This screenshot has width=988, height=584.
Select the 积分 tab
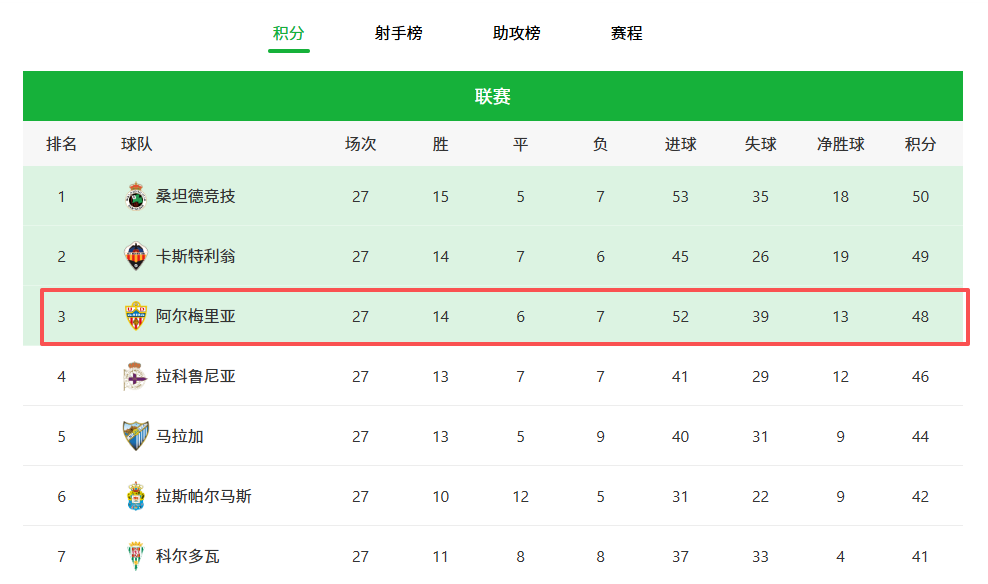click(288, 33)
